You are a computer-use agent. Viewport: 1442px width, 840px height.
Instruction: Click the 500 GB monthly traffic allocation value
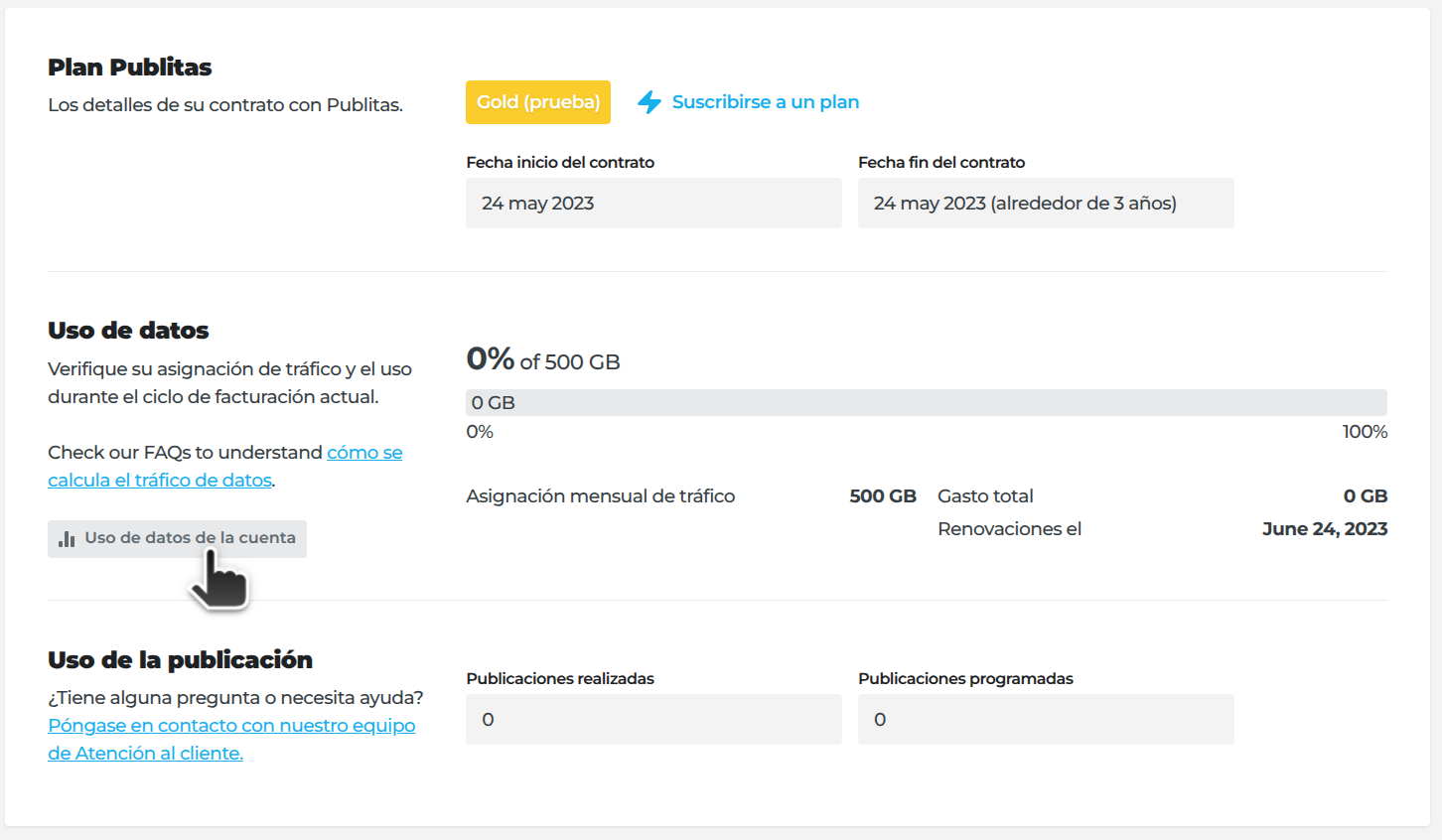[883, 496]
